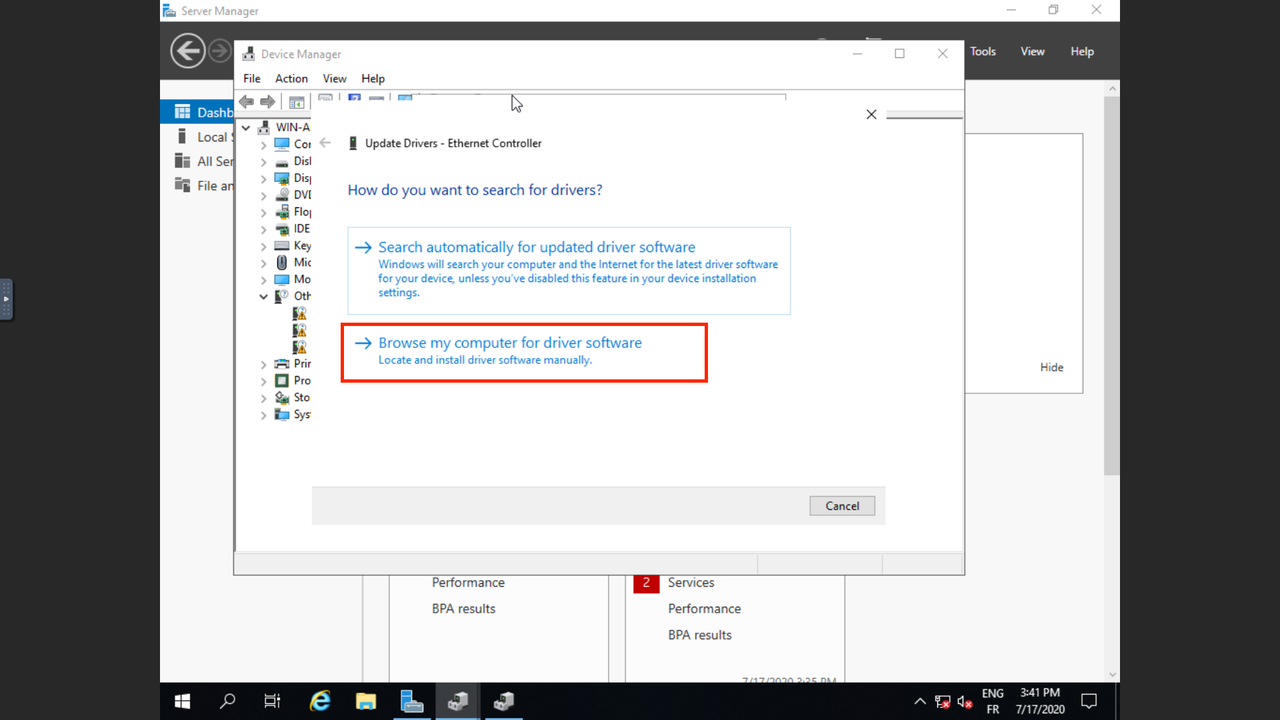Viewport: 1280px width, 720px height.
Task: Click the Hide link in Server Manager
Action: (x=1052, y=368)
